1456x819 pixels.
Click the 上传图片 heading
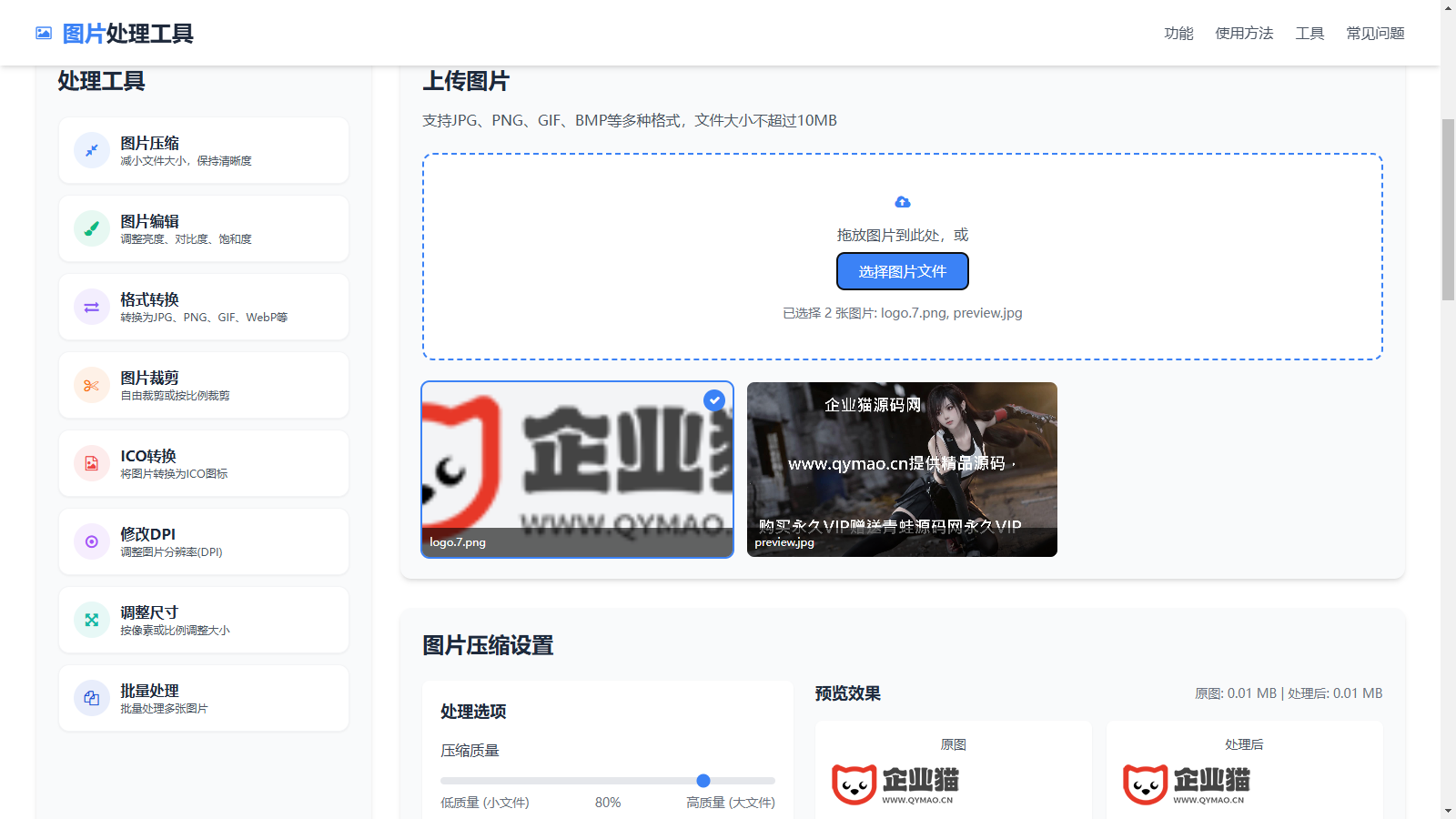(466, 81)
